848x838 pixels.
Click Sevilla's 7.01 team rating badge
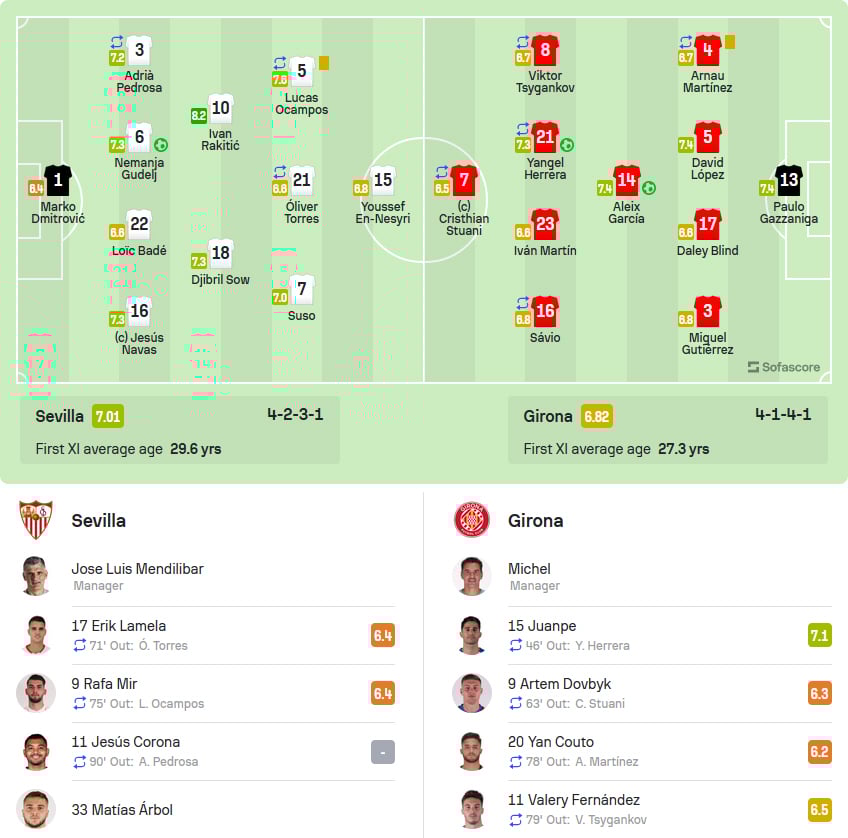coord(108,416)
